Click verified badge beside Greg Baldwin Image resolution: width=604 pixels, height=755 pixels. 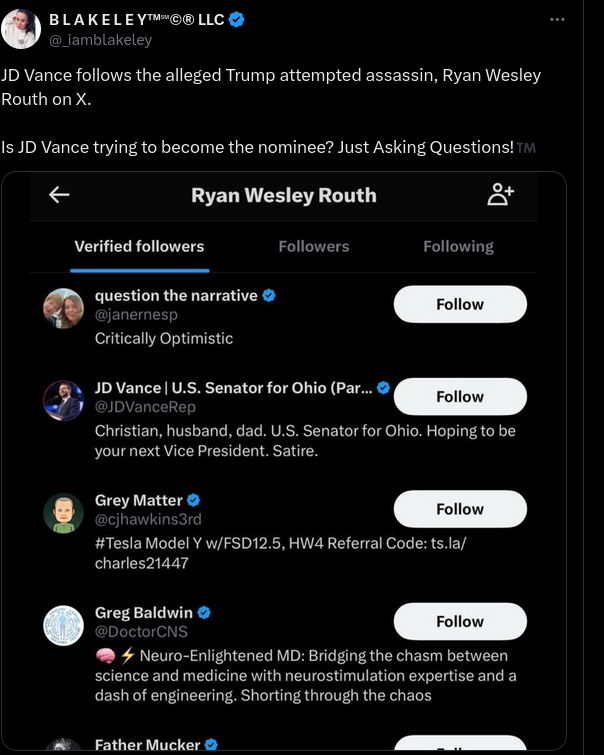[205, 612]
